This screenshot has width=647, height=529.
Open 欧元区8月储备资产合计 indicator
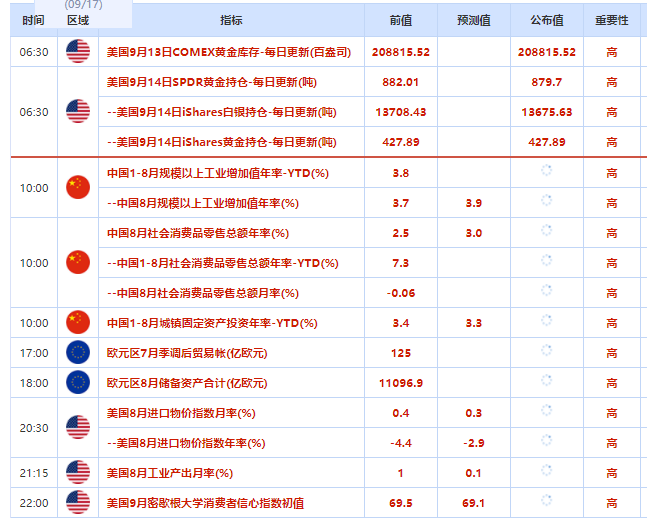(187, 383)
